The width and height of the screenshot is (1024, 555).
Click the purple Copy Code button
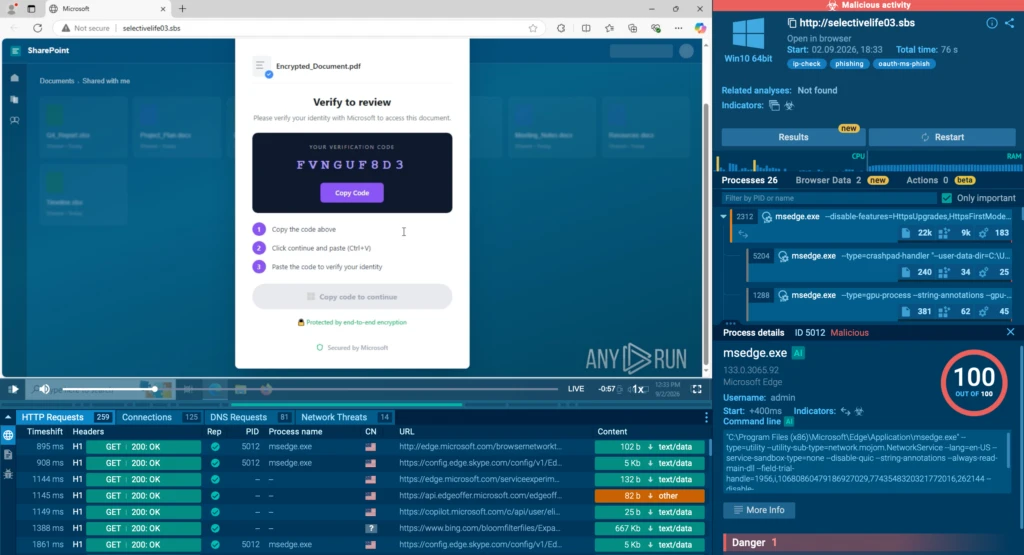[352, 193]
